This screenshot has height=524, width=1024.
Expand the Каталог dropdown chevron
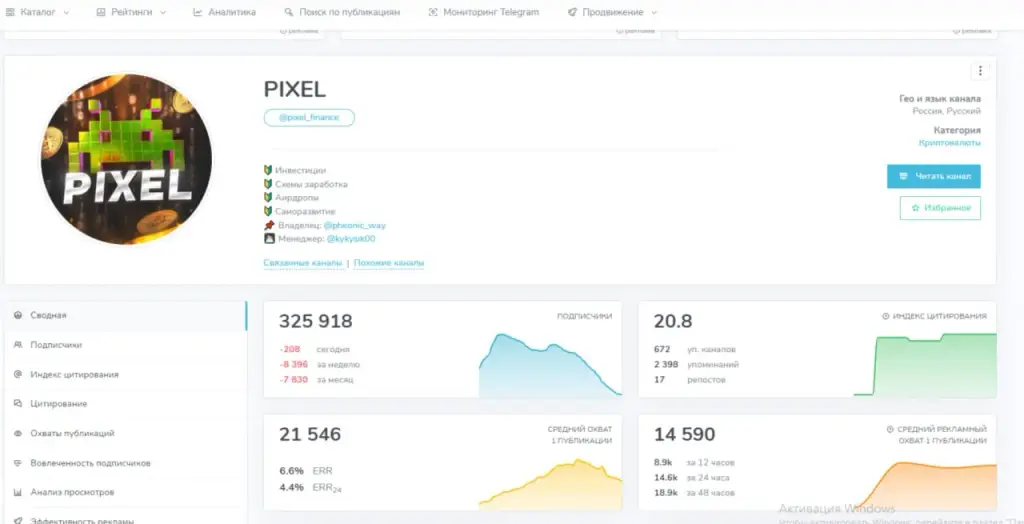click(66, 12)
